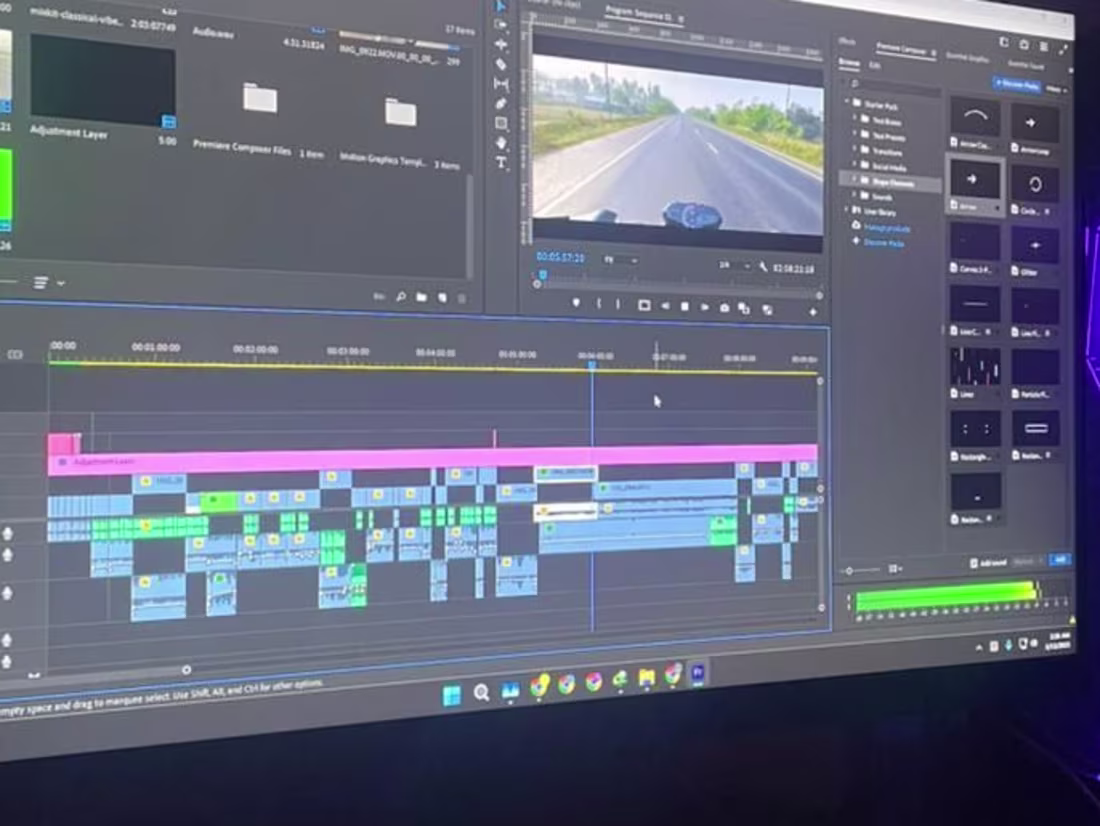Select the Slip tool
The height and width of the screenshot is (826, 1100).
(501, 84)
